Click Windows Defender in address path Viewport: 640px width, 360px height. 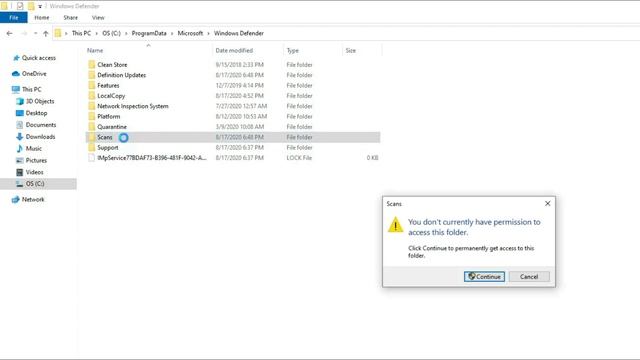pos(239,33)
